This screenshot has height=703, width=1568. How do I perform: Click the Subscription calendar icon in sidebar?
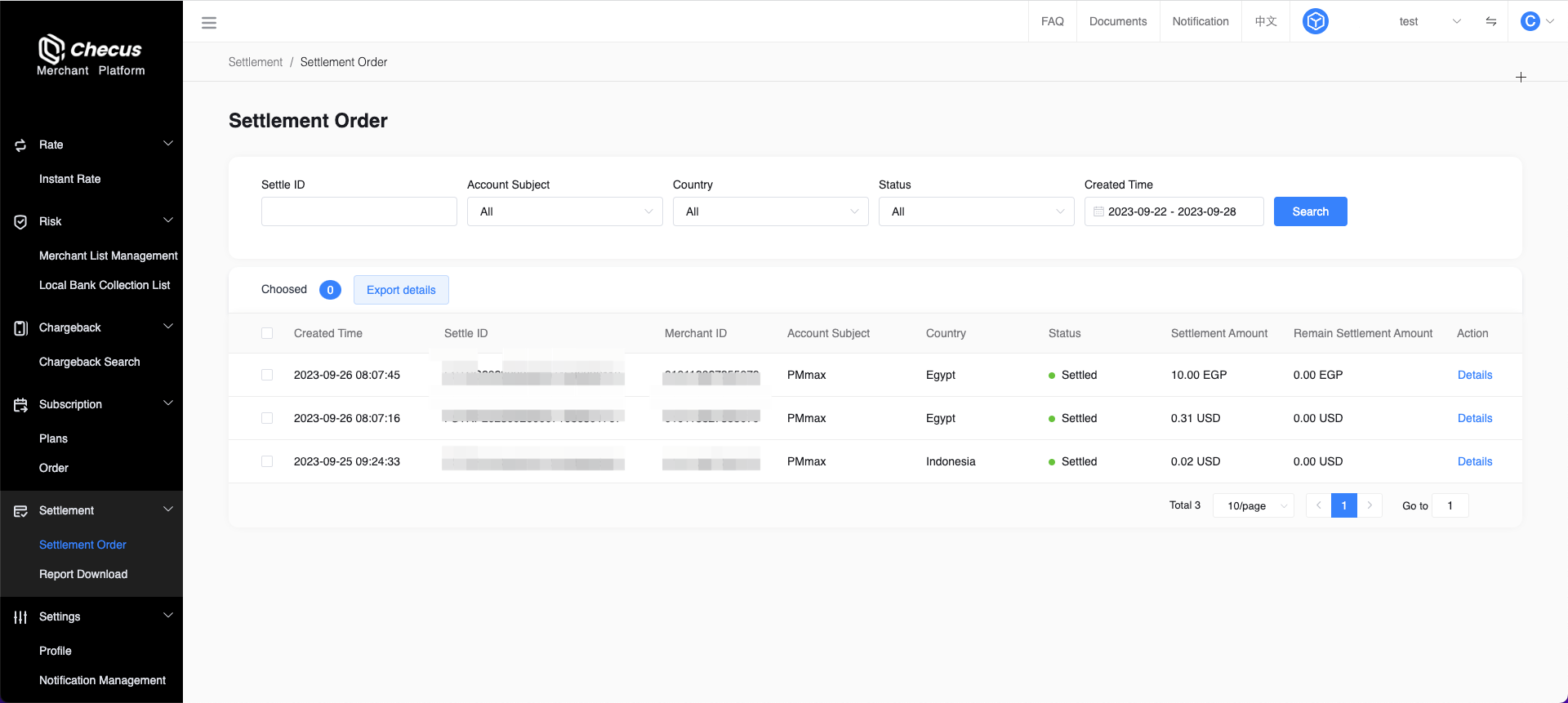coord(20,405)
